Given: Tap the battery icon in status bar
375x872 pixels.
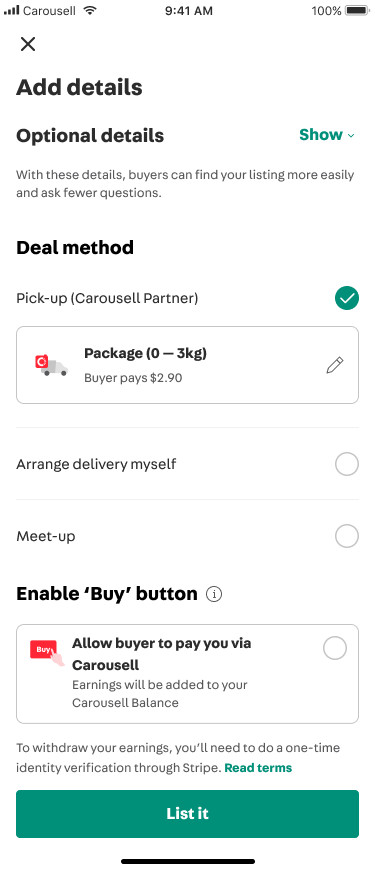Looking at the screenshot, I should point(358,11).
